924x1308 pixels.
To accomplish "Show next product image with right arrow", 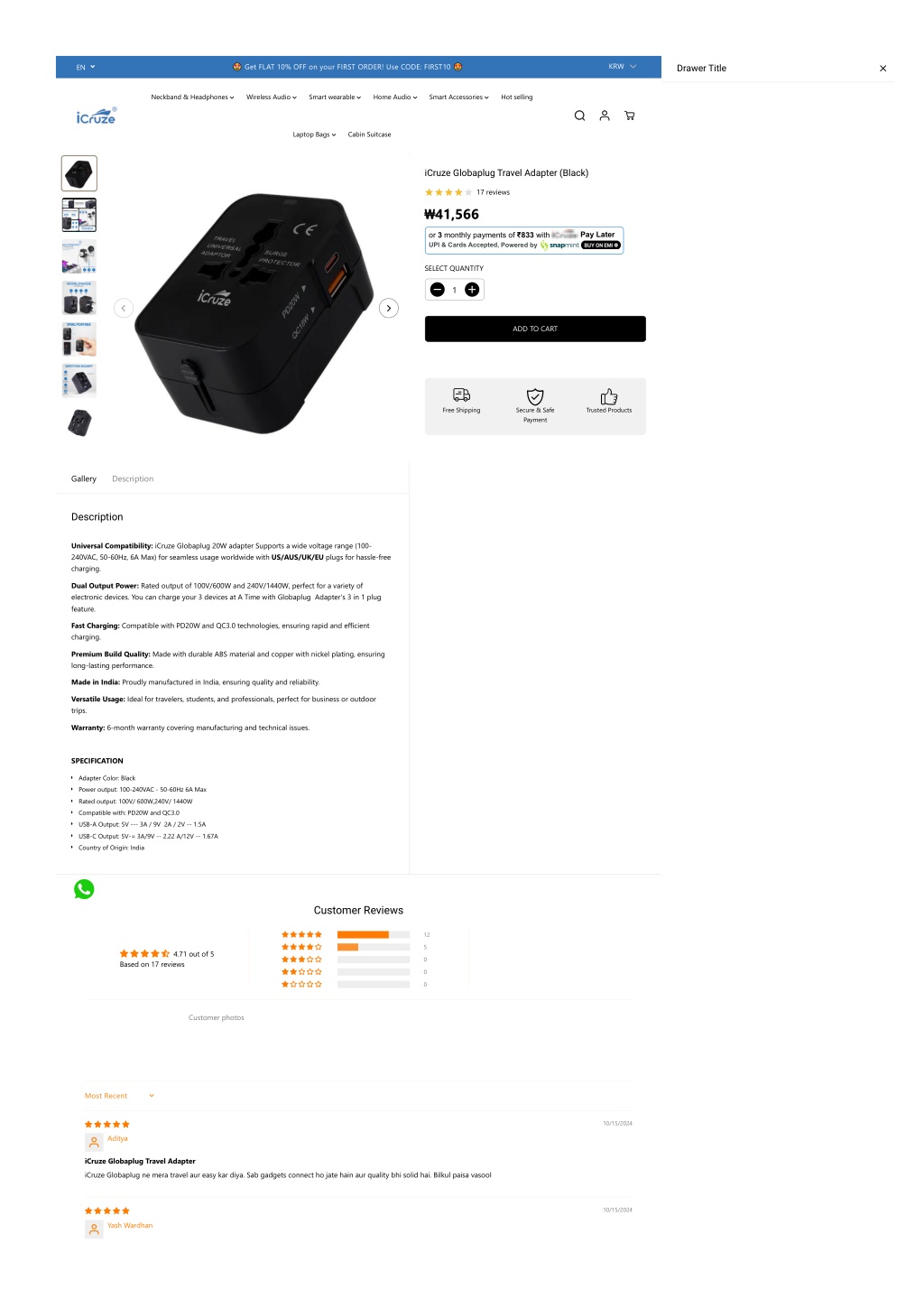I will pos(389,308).
